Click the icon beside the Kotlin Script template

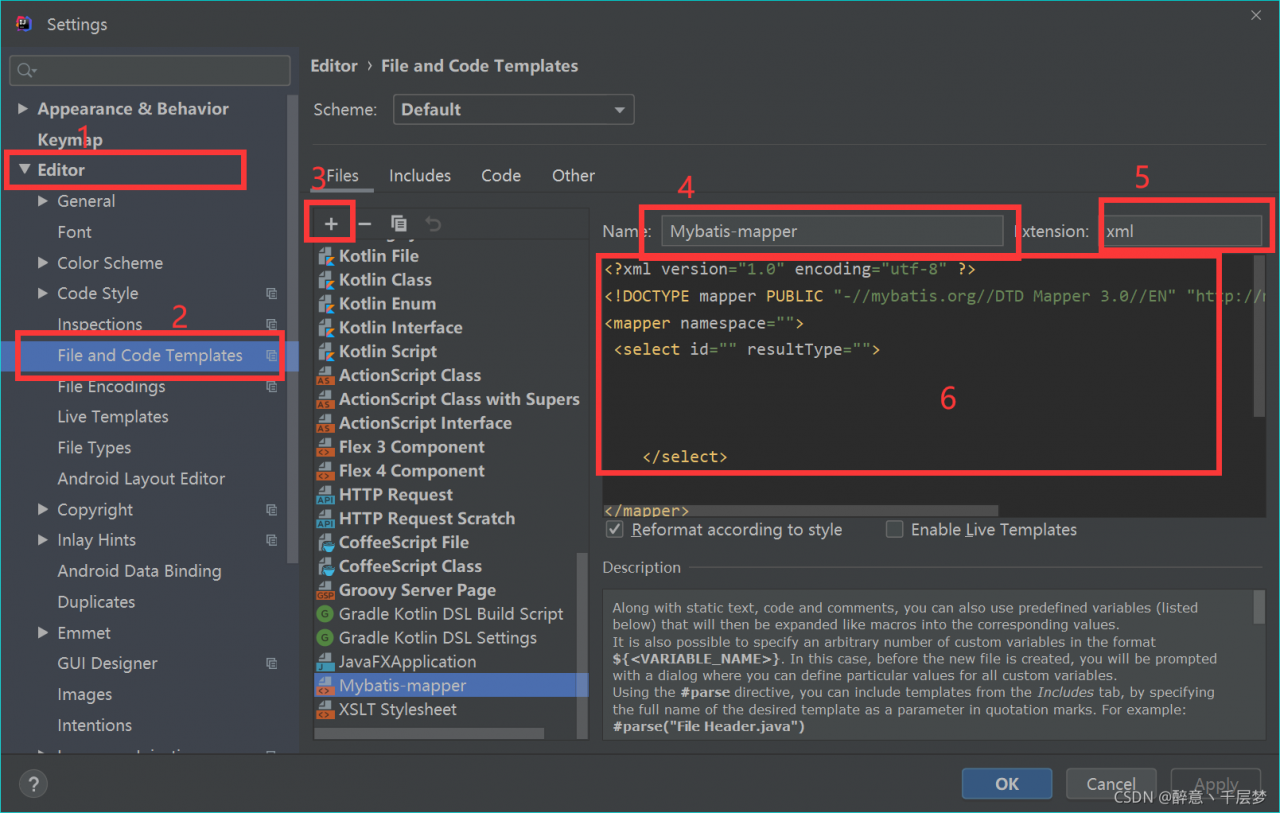[326, 352]
